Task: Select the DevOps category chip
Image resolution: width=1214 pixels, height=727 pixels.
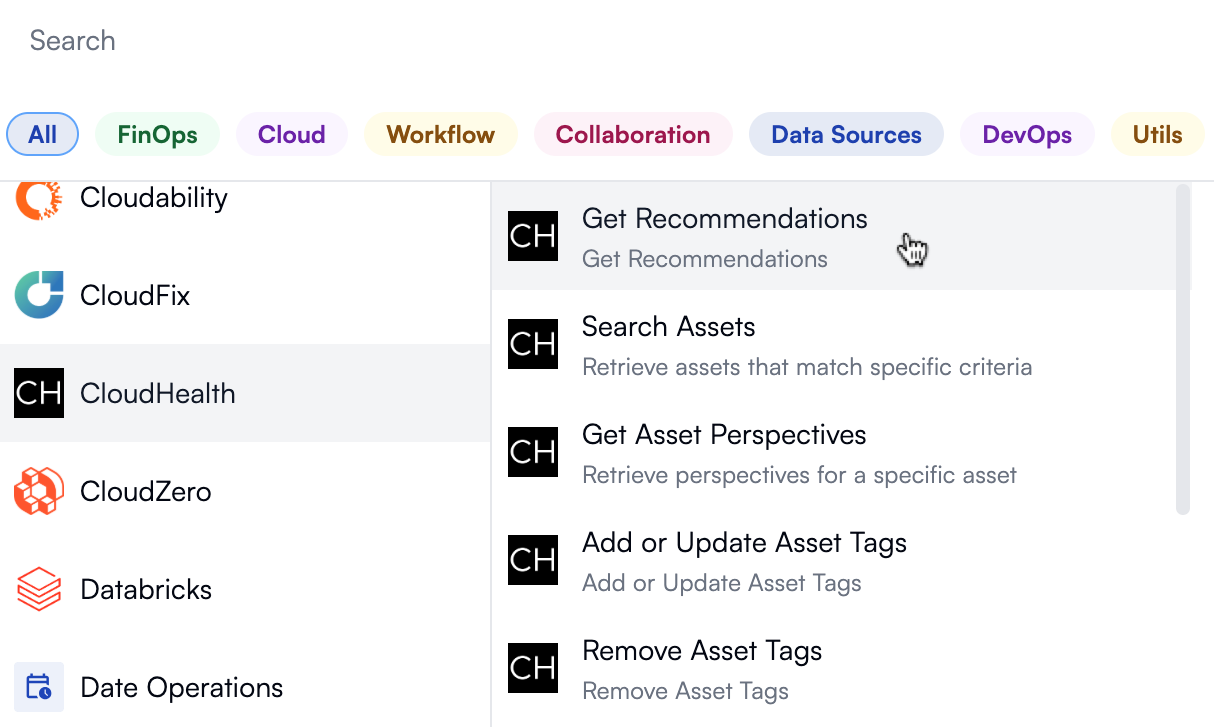Action: pyautogui.click(x=1027, y=135)
